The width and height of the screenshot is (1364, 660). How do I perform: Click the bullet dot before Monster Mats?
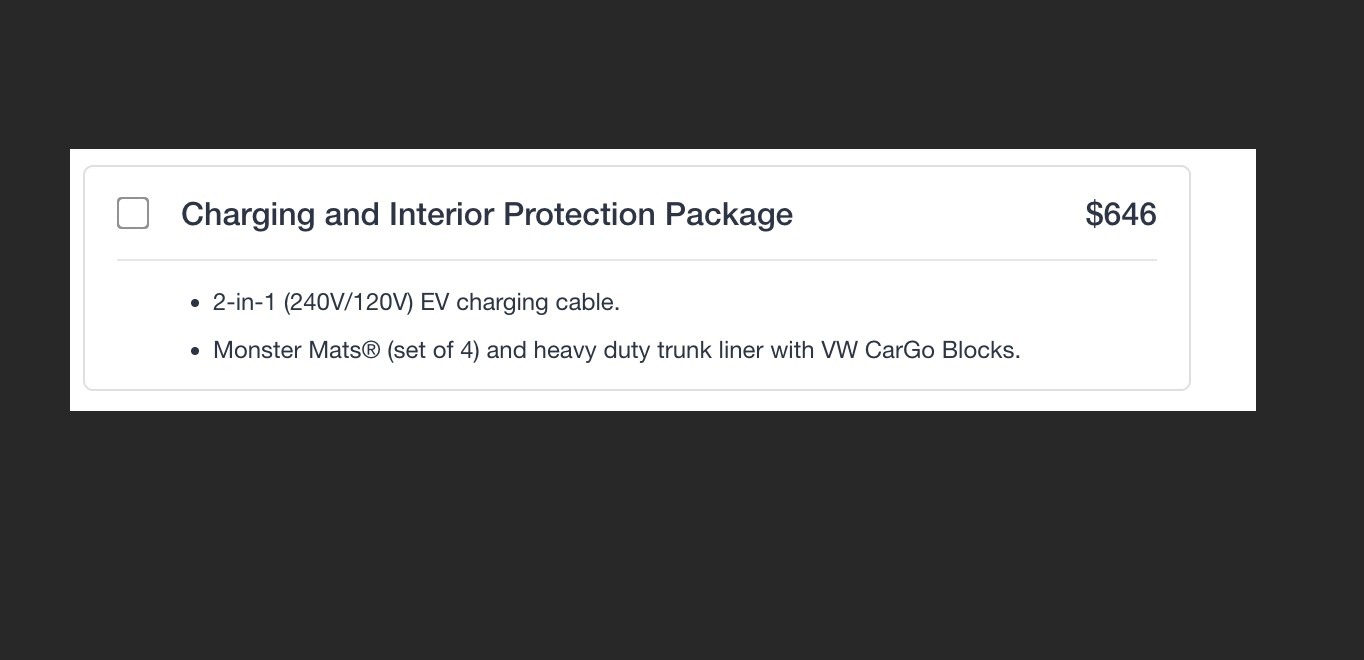(195, 351)
